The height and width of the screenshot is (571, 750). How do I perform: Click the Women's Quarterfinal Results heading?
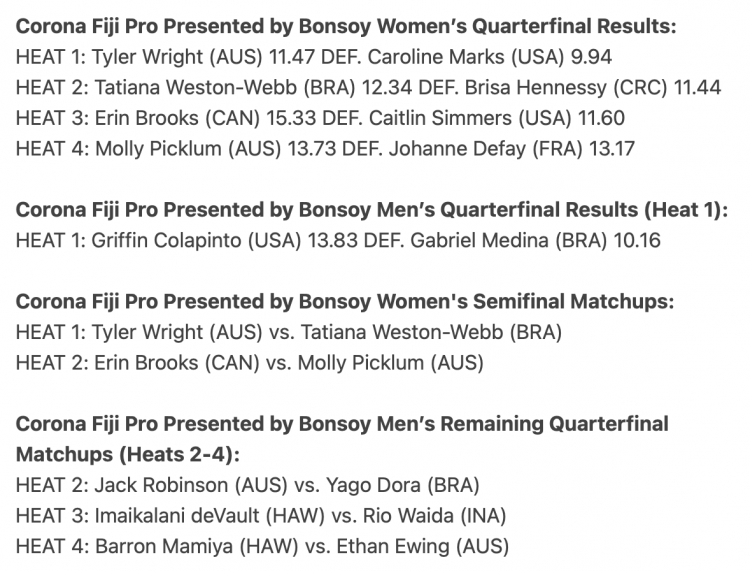346,26
